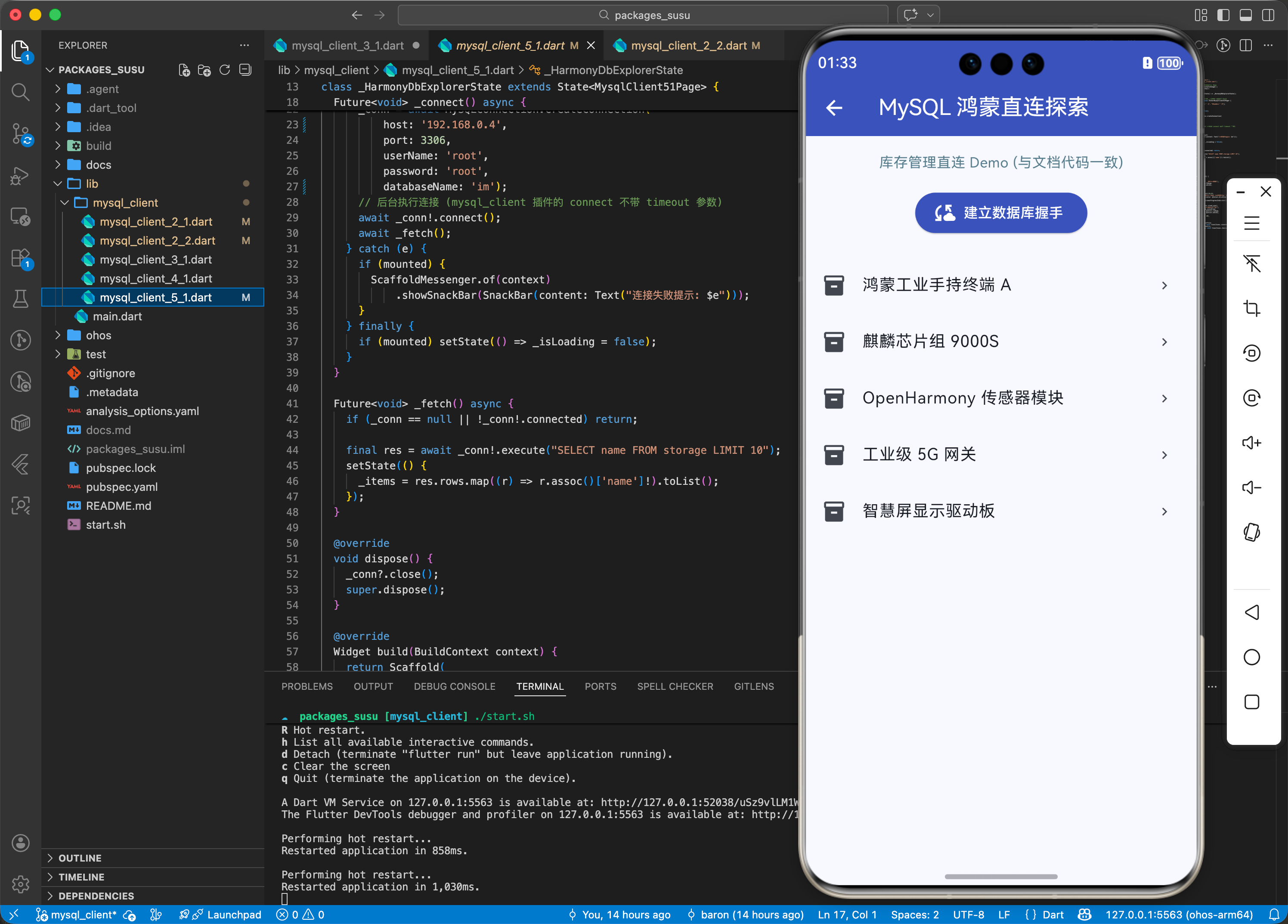Increase emulator volume
The height and width of the screenshot is (924, 1288).
[x=1252, y=442]
